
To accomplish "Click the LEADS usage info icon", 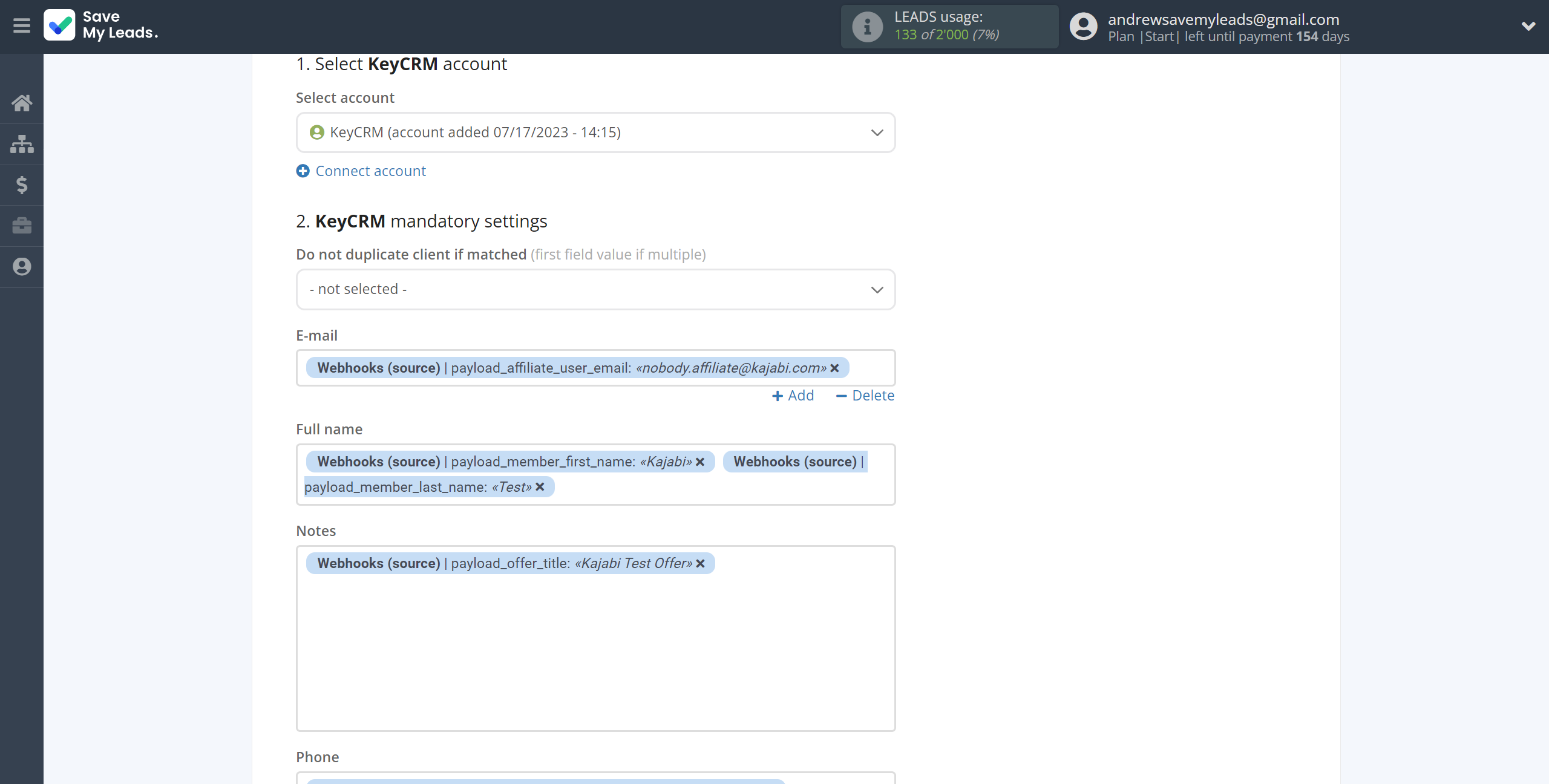I will (867, 27).
